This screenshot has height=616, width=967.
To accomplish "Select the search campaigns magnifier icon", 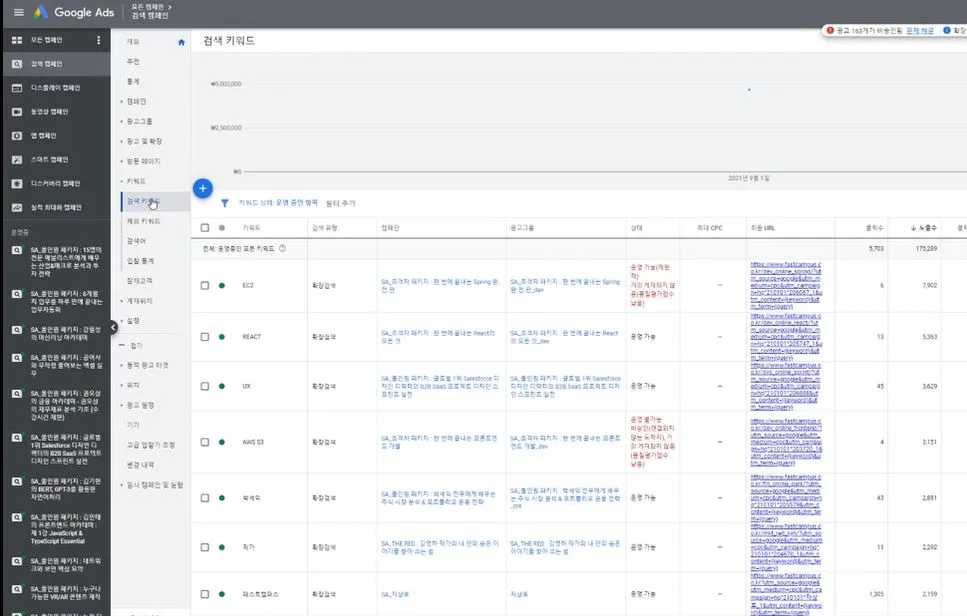I will point(17,64).
